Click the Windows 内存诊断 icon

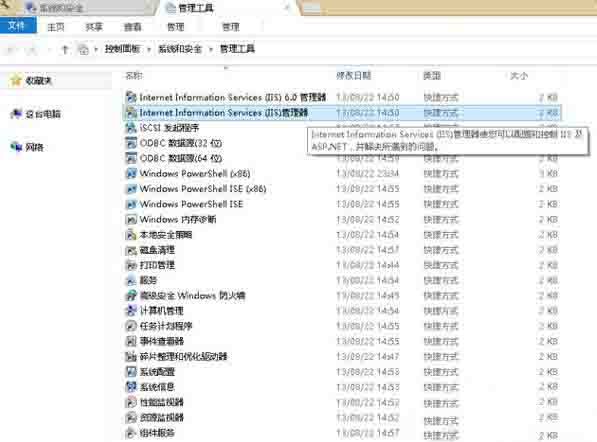[131, 219]
